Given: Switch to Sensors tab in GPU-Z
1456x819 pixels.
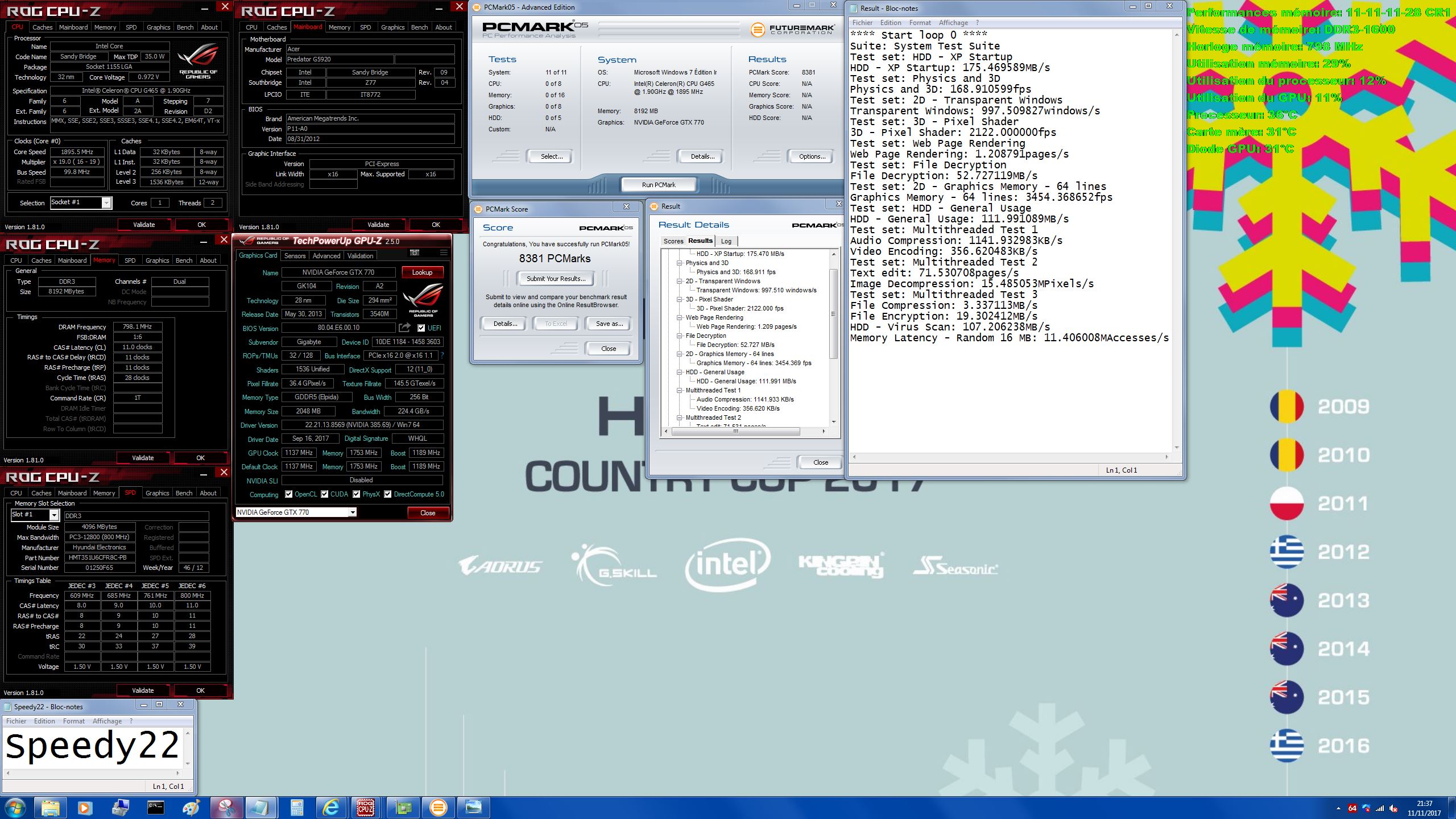Looking at the screenshot, I should point(295,256).
